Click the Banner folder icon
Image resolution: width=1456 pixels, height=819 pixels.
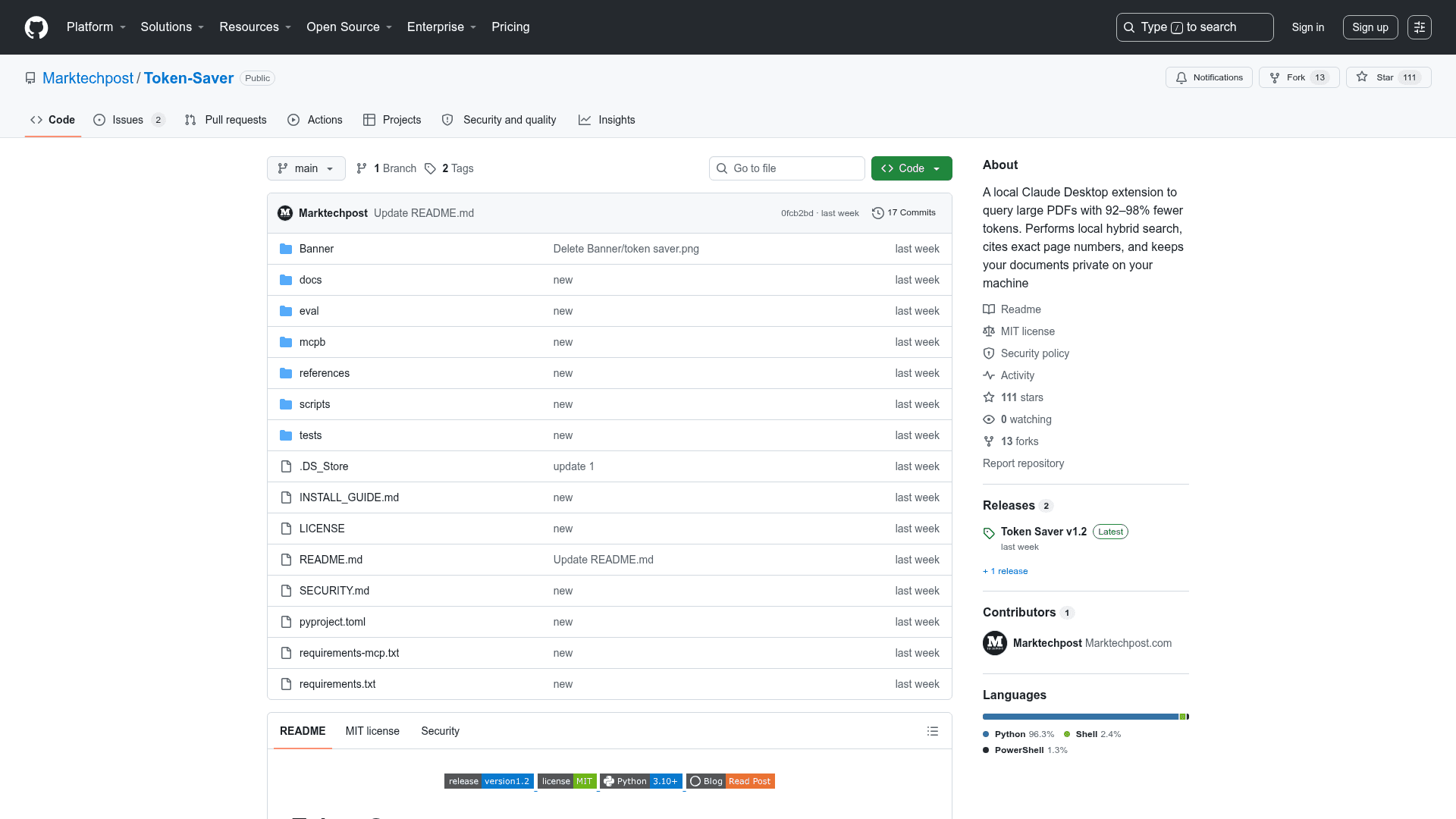(286, 249)
